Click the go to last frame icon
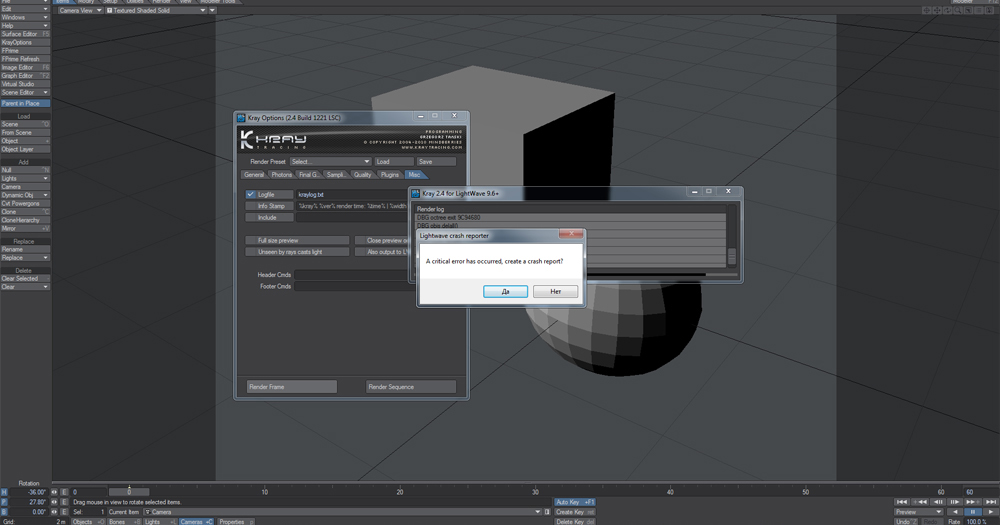The height and width of the screenshot is (525, 1000). click(x=987, y=502)
